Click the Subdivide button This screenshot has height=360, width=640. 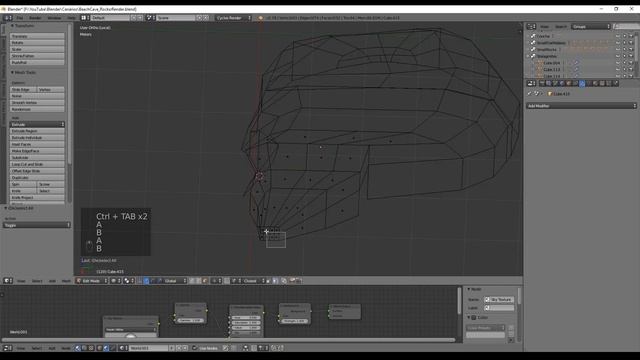(x=37, y=158)
